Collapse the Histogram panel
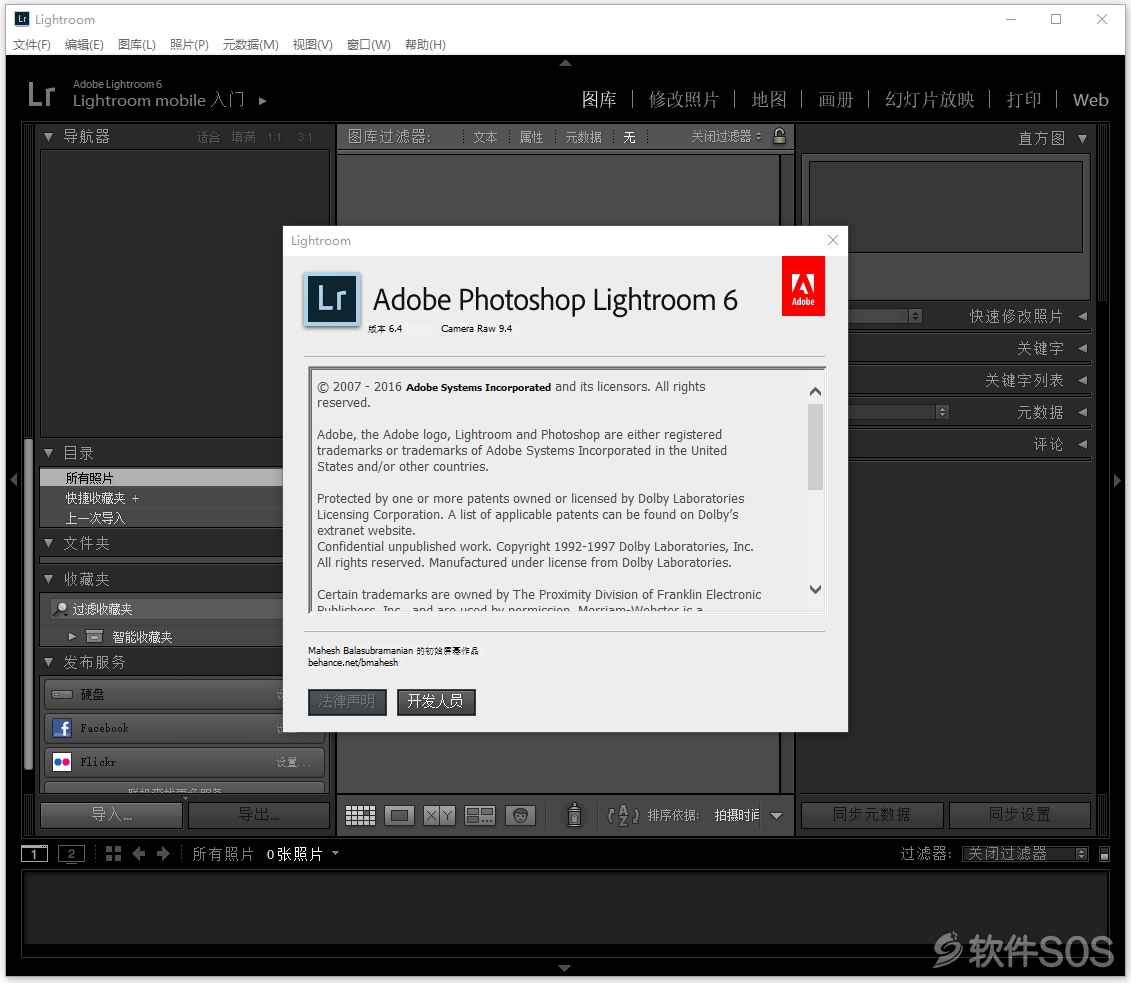This screenshot has width=1131, height=983. 1082,138
